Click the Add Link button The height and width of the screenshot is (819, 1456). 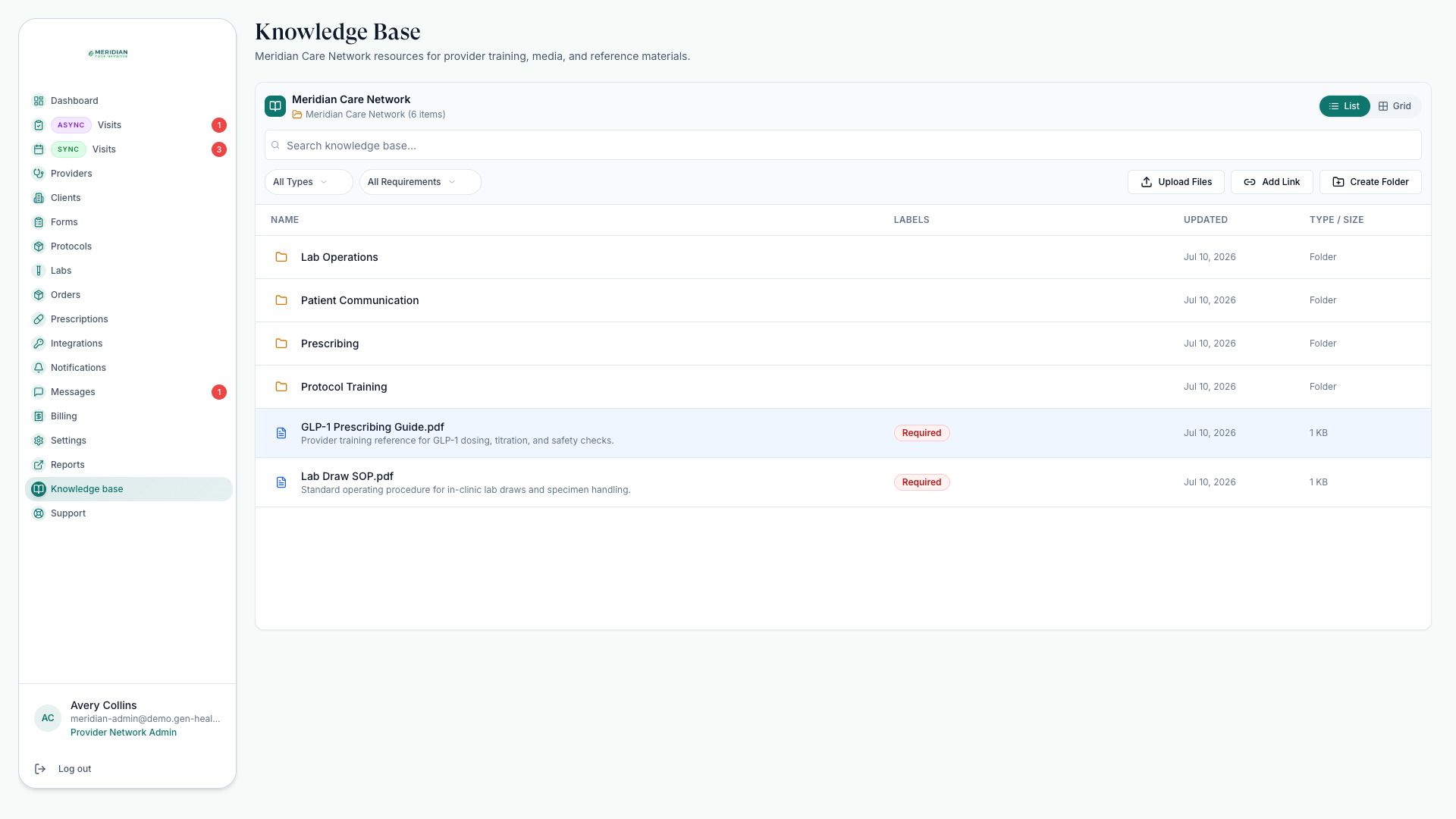point(1272,182)
